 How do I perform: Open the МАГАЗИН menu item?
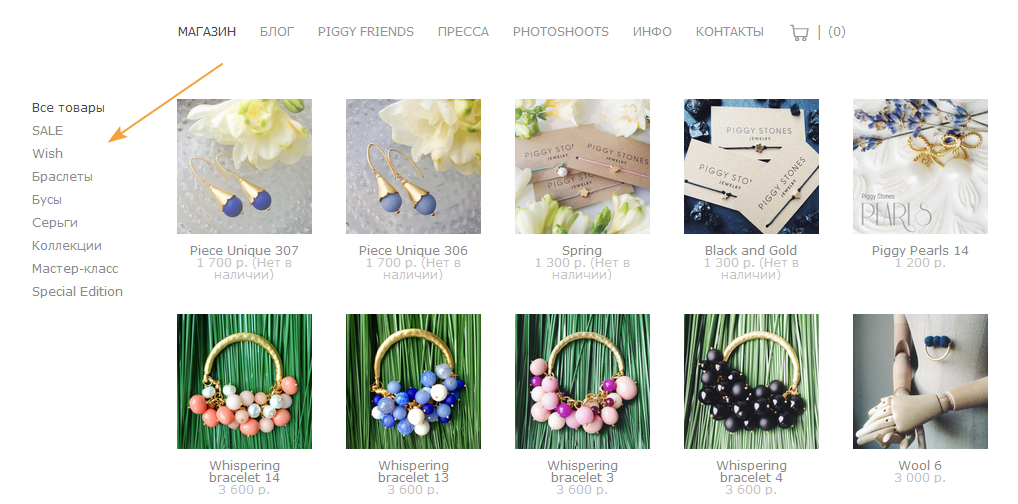(x=207, y=32)
